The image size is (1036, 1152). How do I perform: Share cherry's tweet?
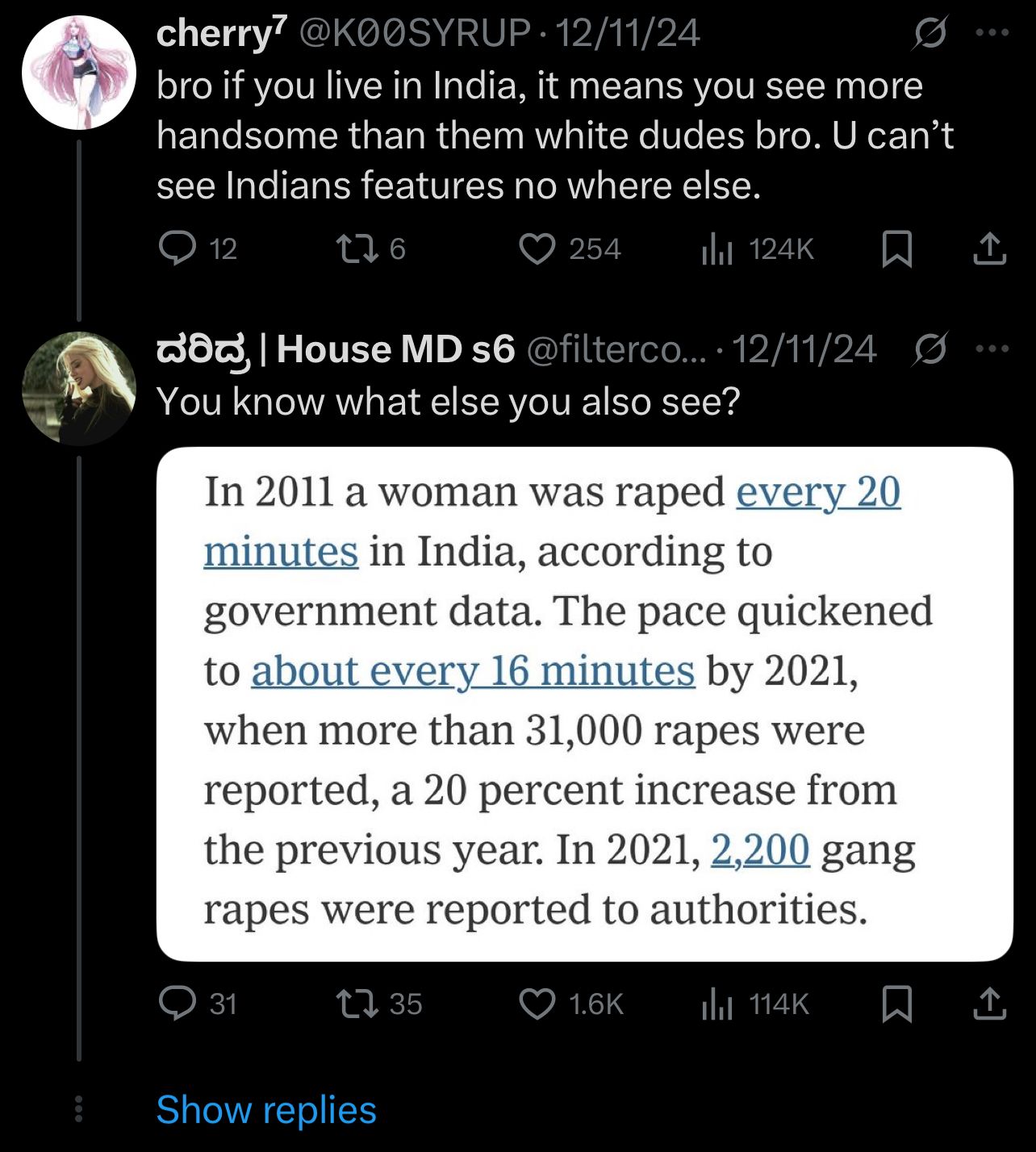point(989,248)
